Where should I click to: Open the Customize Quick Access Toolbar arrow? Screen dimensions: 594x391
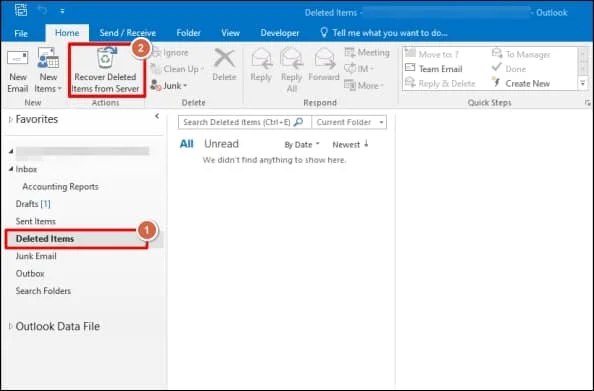(62, 11)
